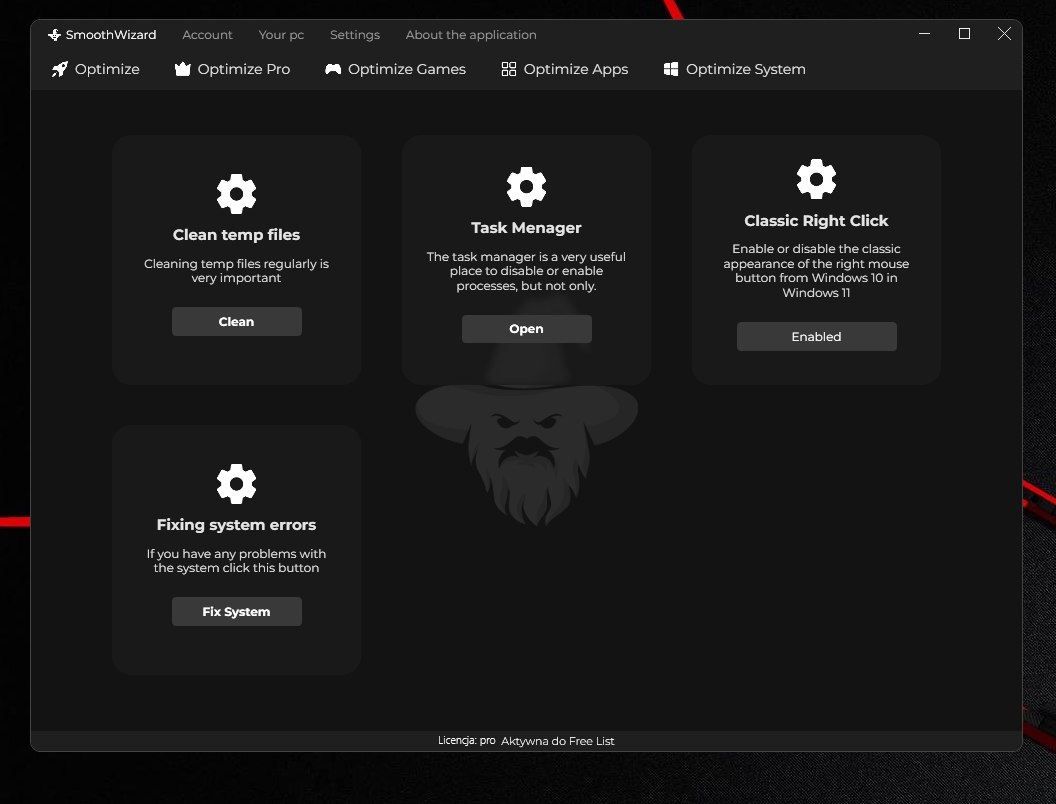Click the SmoothWizard logo icon

[x=55, y=34]
